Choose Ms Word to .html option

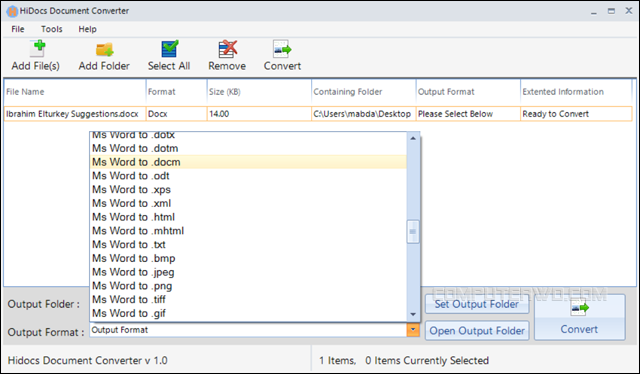[x=248, y=217]
